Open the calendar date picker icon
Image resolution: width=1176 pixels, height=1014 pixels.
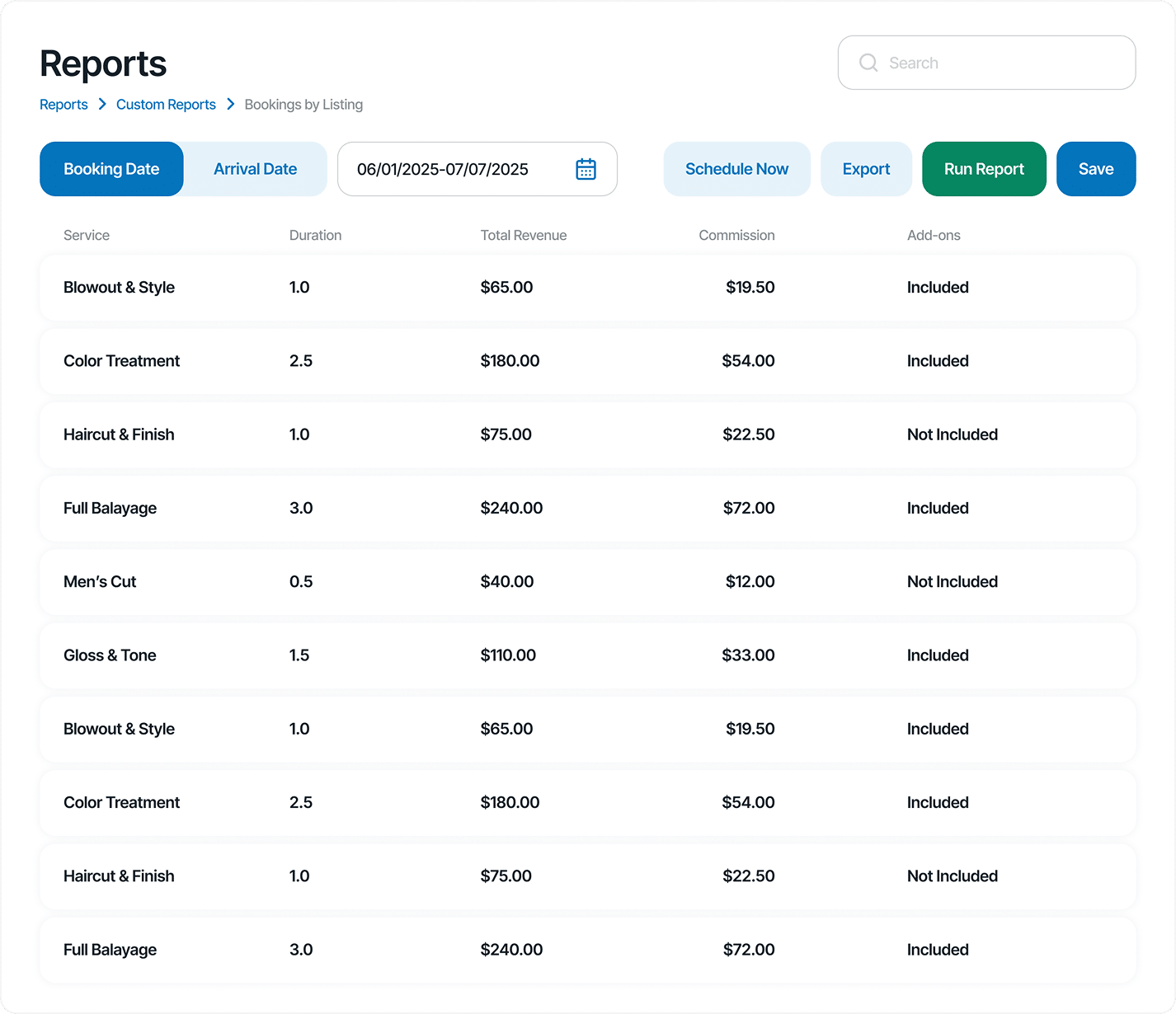[x=586, y=169]
